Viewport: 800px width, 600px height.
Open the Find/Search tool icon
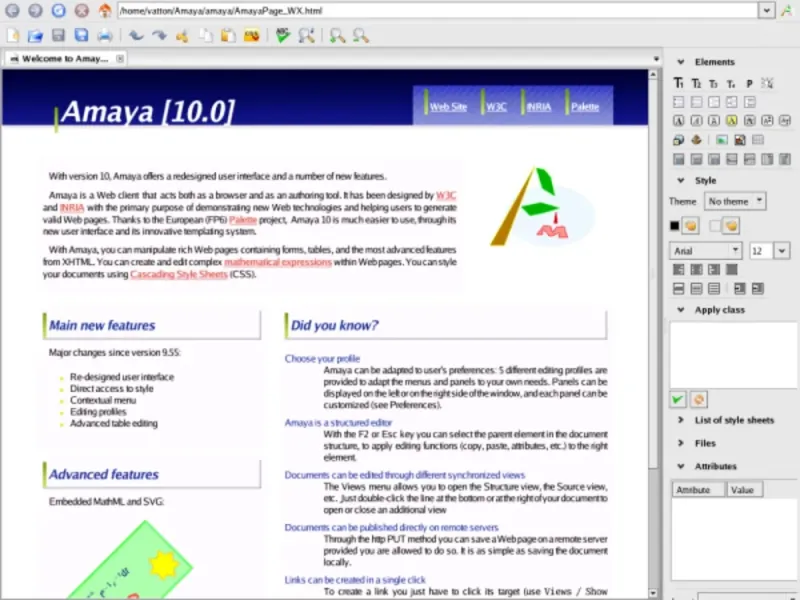pos(306,36)
